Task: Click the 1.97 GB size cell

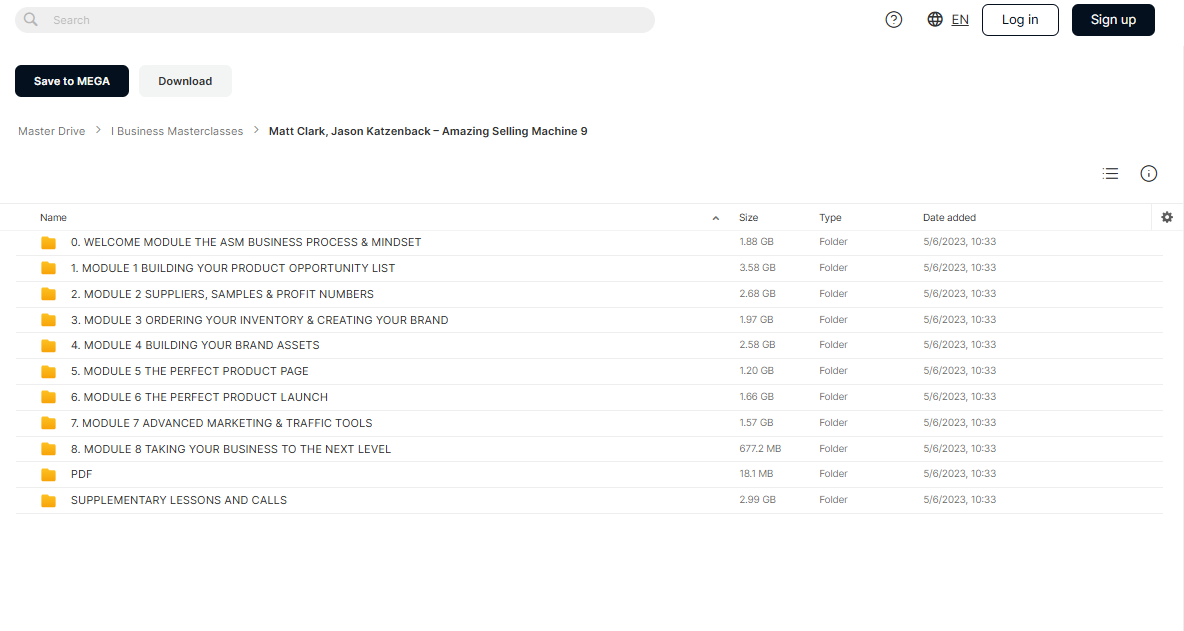Action: 757,320
